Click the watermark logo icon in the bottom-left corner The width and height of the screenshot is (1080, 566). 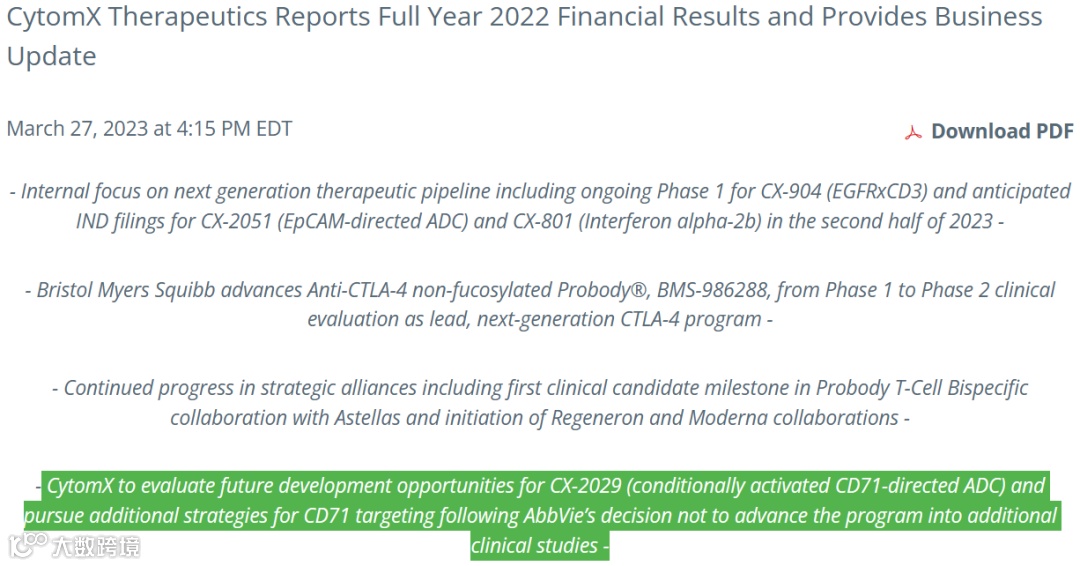tap(28, 545)
